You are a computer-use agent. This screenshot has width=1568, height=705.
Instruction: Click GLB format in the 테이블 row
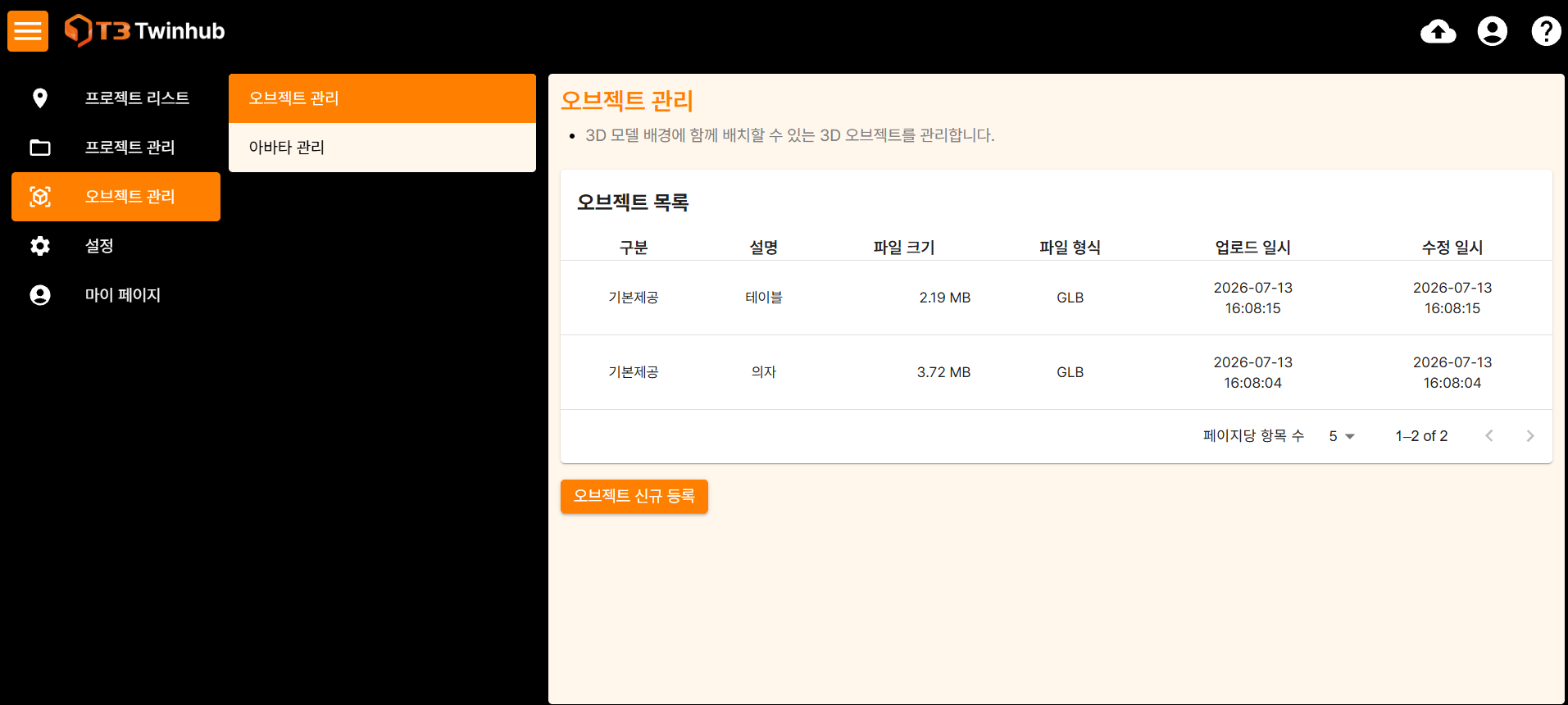1070,298
